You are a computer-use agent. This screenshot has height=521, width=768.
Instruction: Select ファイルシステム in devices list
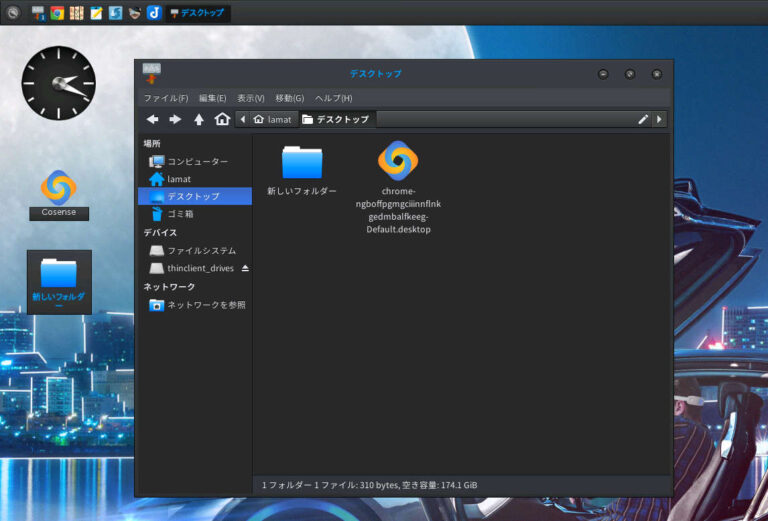click(200, 250)
